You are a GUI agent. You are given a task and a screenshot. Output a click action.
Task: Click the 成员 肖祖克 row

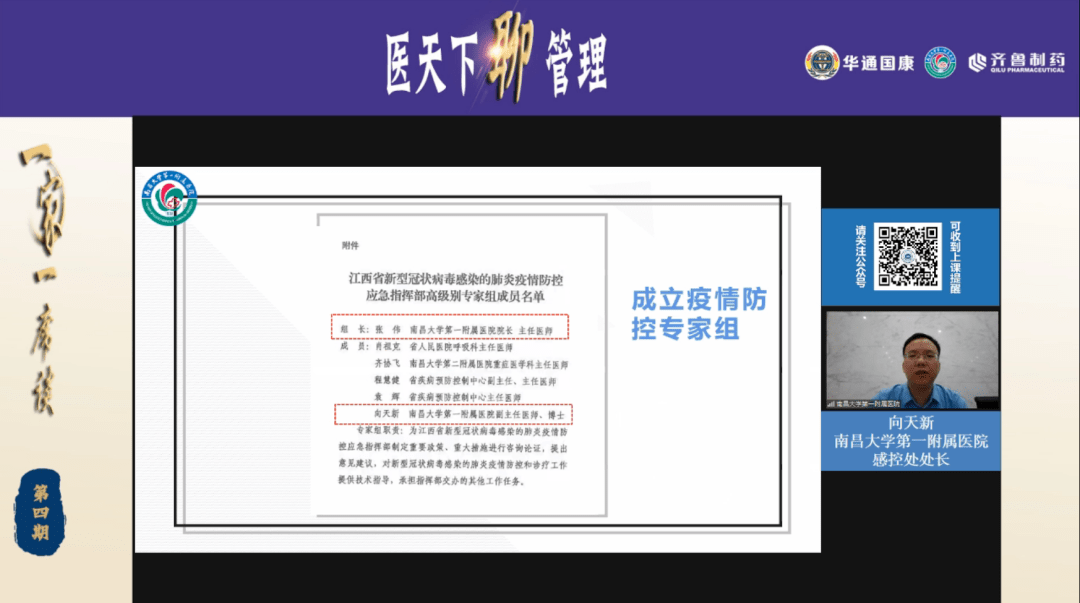click(426, 347)
